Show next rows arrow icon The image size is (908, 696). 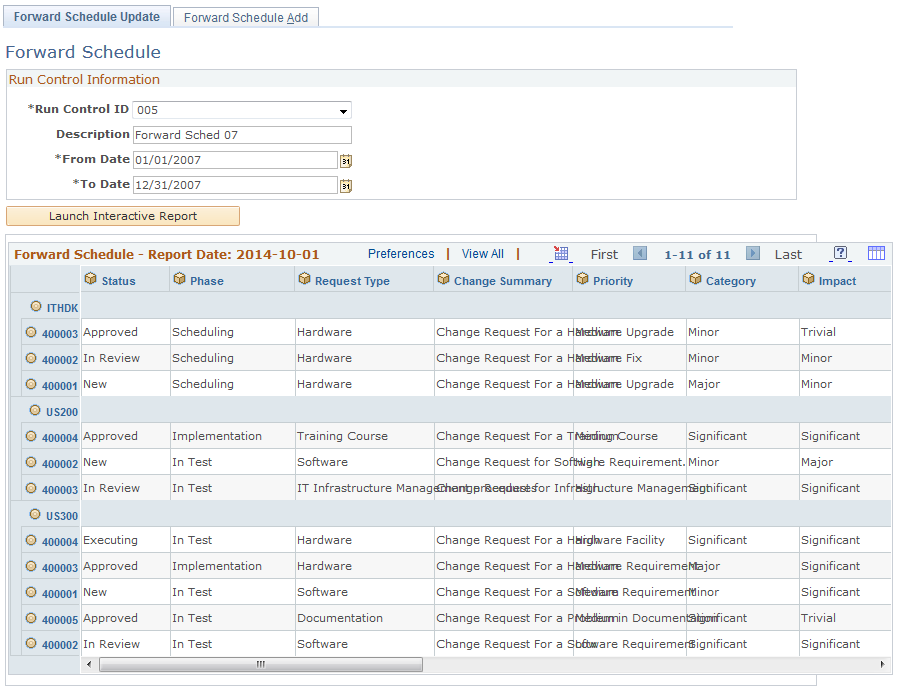point(753,254)
